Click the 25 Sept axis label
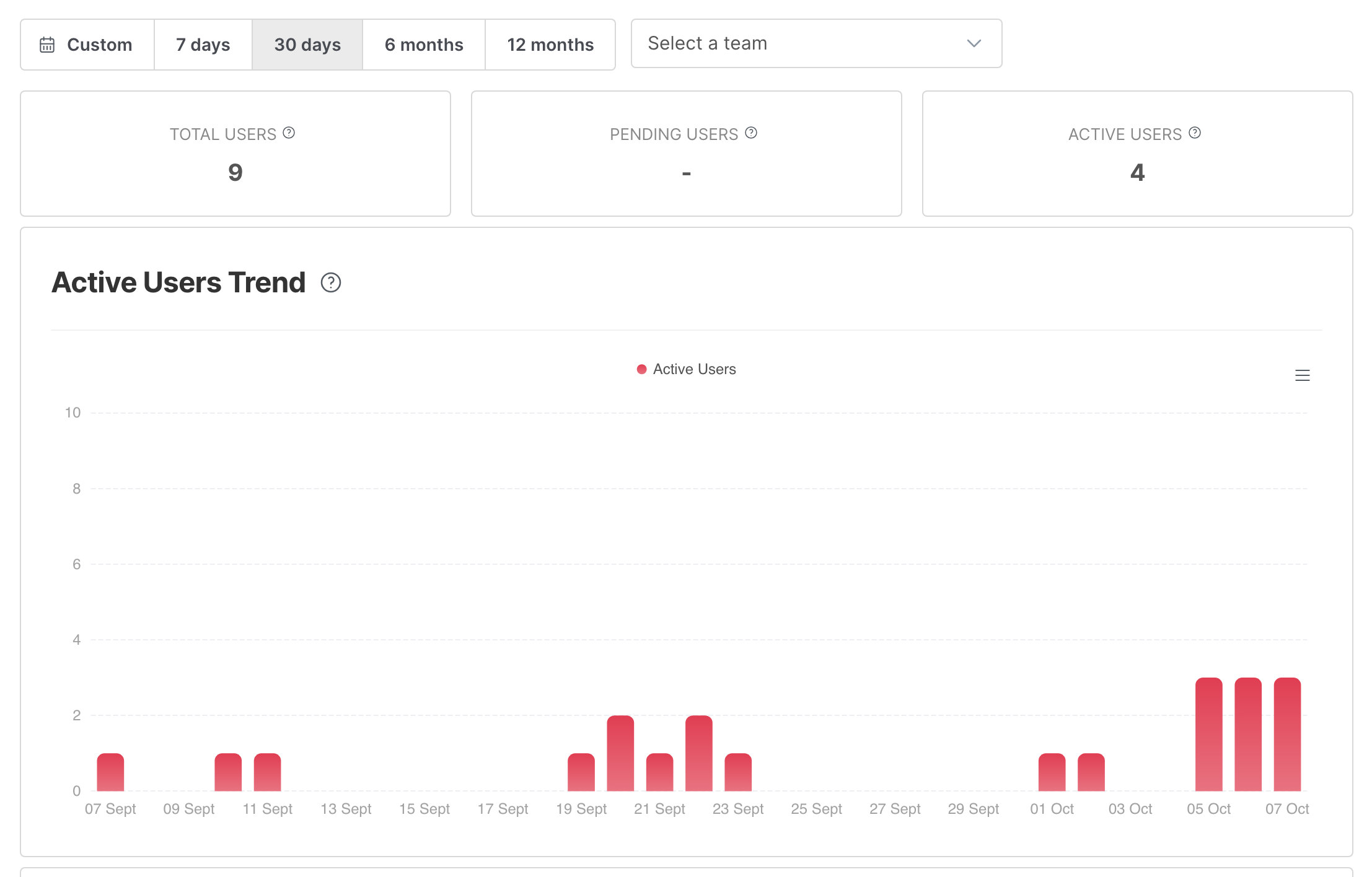The width and height of the screenshot is (1372, 877). tap(817, 809)
